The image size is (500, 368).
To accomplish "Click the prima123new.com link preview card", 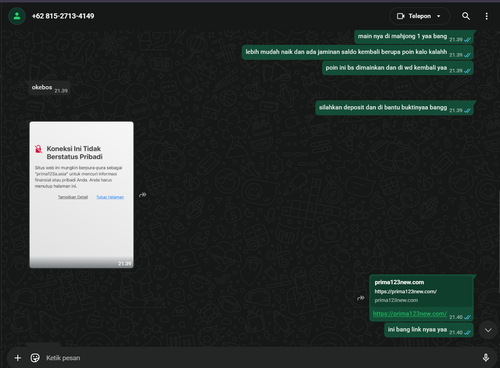I will coord(421,291).
